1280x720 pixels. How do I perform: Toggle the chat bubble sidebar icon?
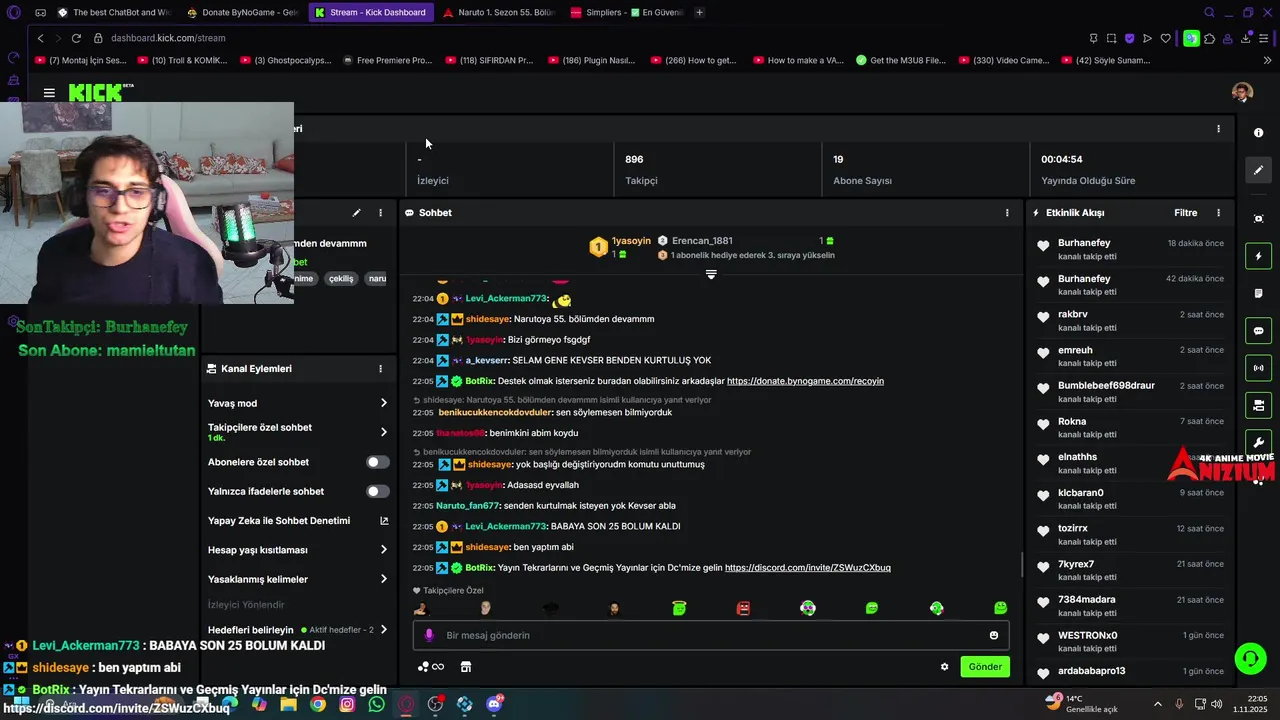[1258, 330]
